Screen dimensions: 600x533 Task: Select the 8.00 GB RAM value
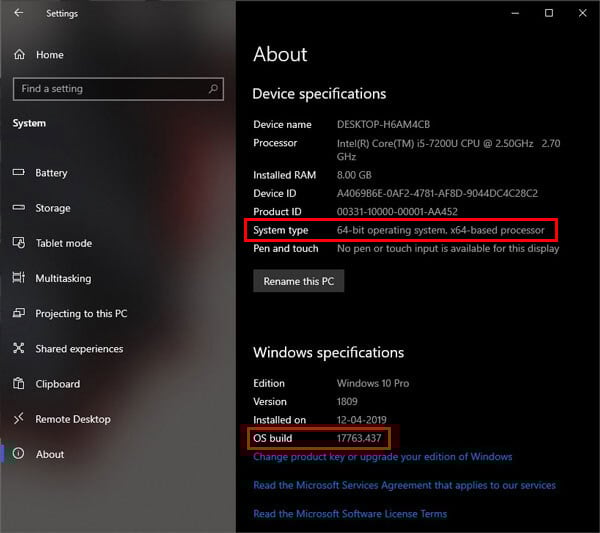tap(354, 175)
